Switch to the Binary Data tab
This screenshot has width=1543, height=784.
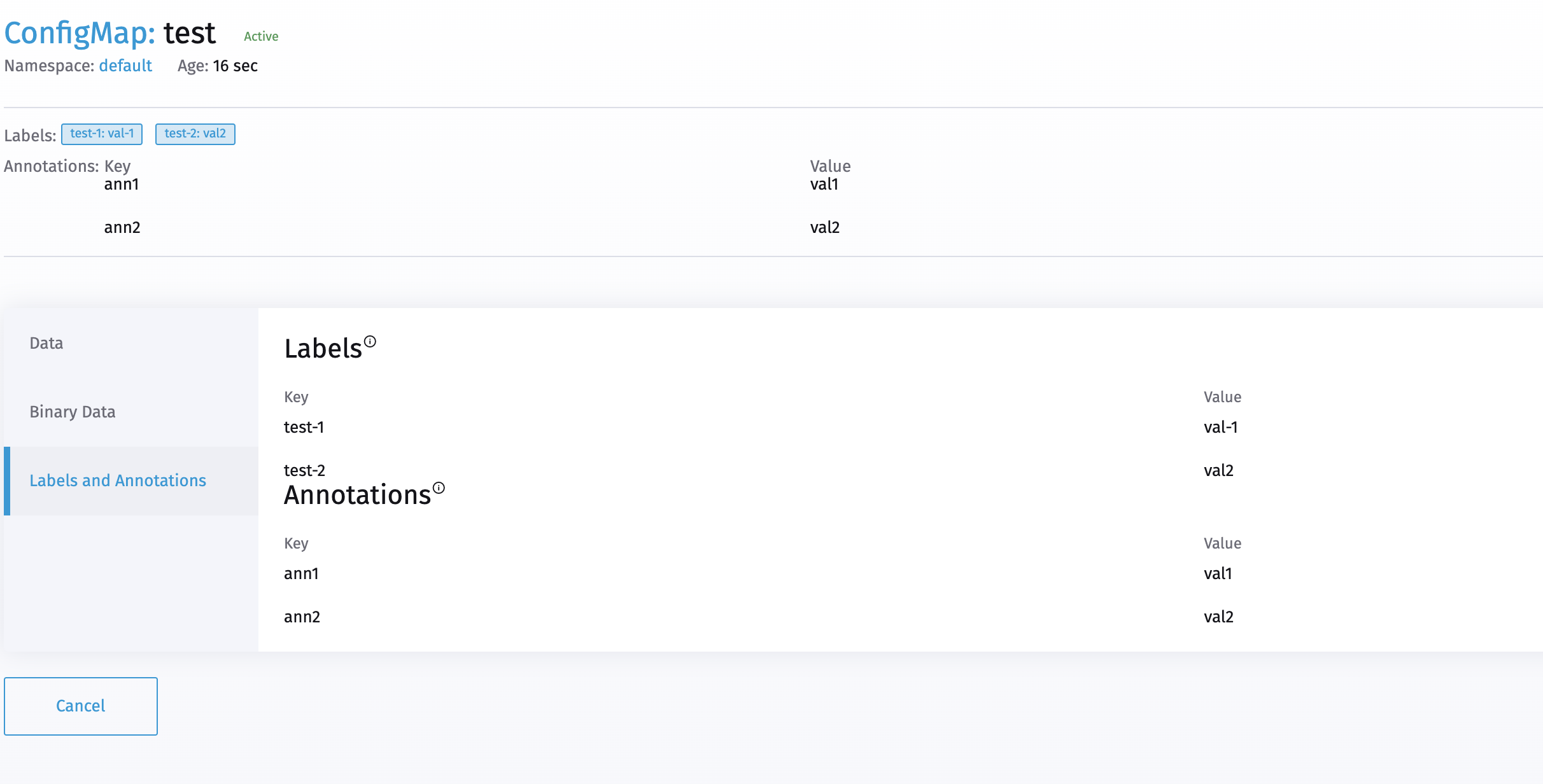click(72, 412)
